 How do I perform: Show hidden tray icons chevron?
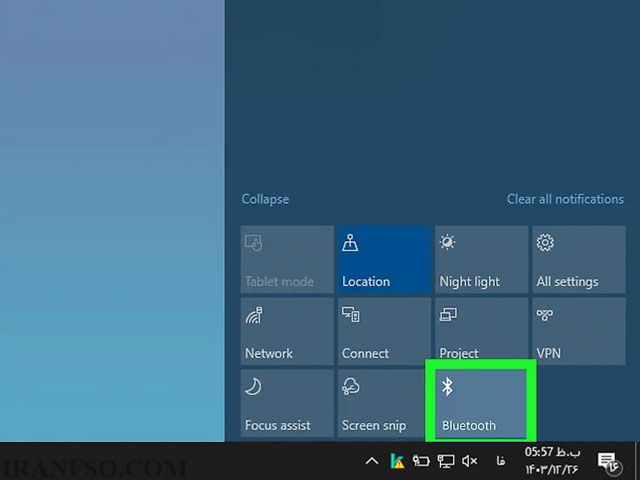(371, 461)
